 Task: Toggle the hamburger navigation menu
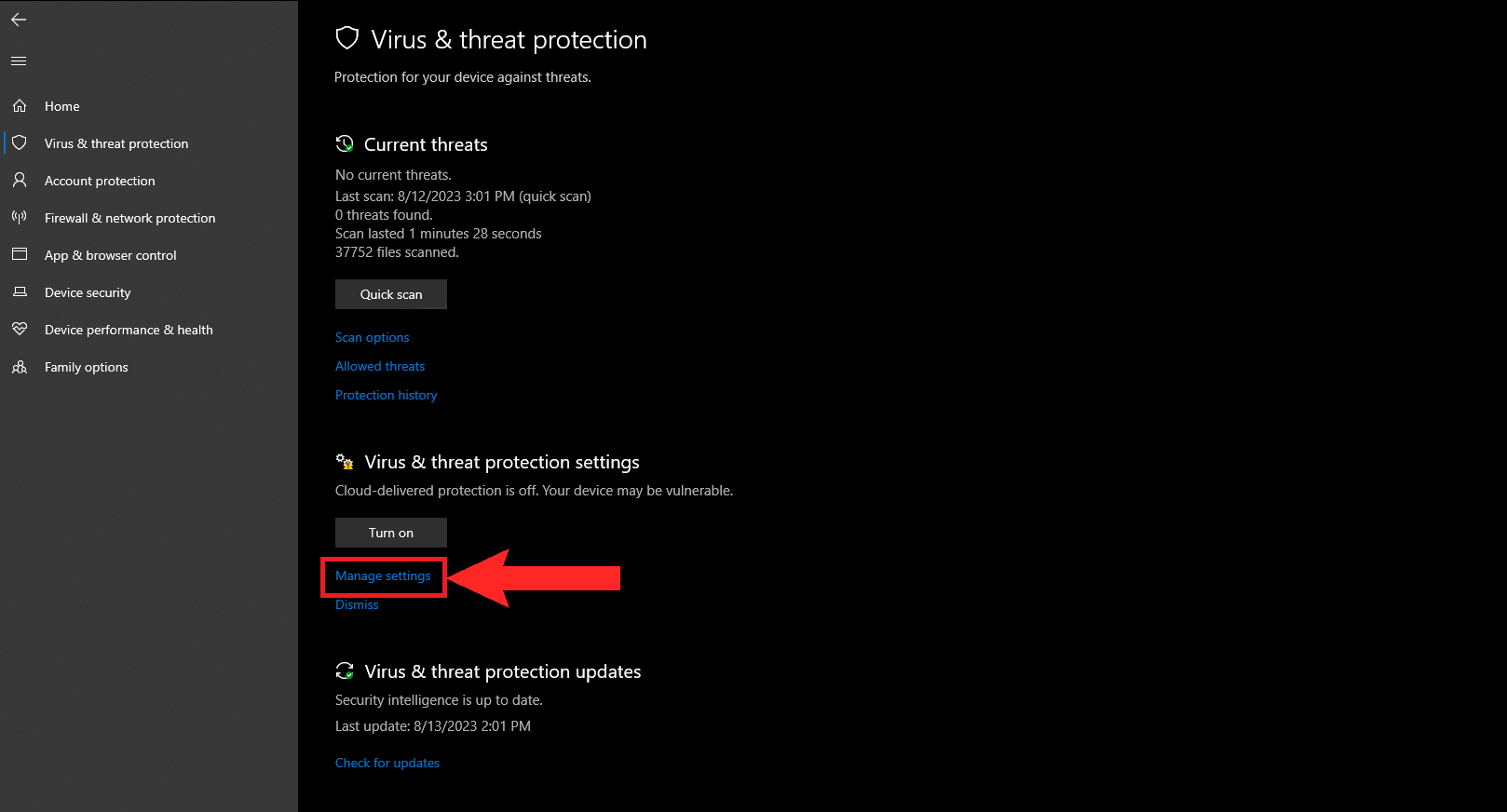(x=19, y=61)
